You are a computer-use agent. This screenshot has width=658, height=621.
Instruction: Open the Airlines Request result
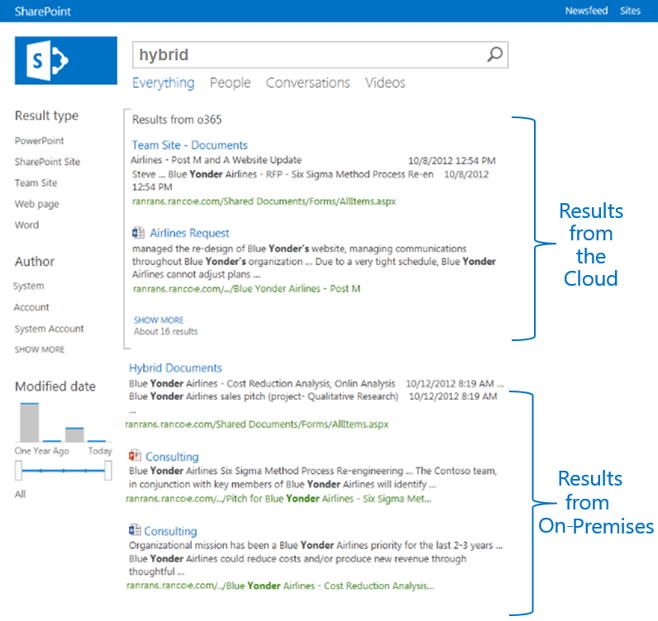click(x=190, y=233)
